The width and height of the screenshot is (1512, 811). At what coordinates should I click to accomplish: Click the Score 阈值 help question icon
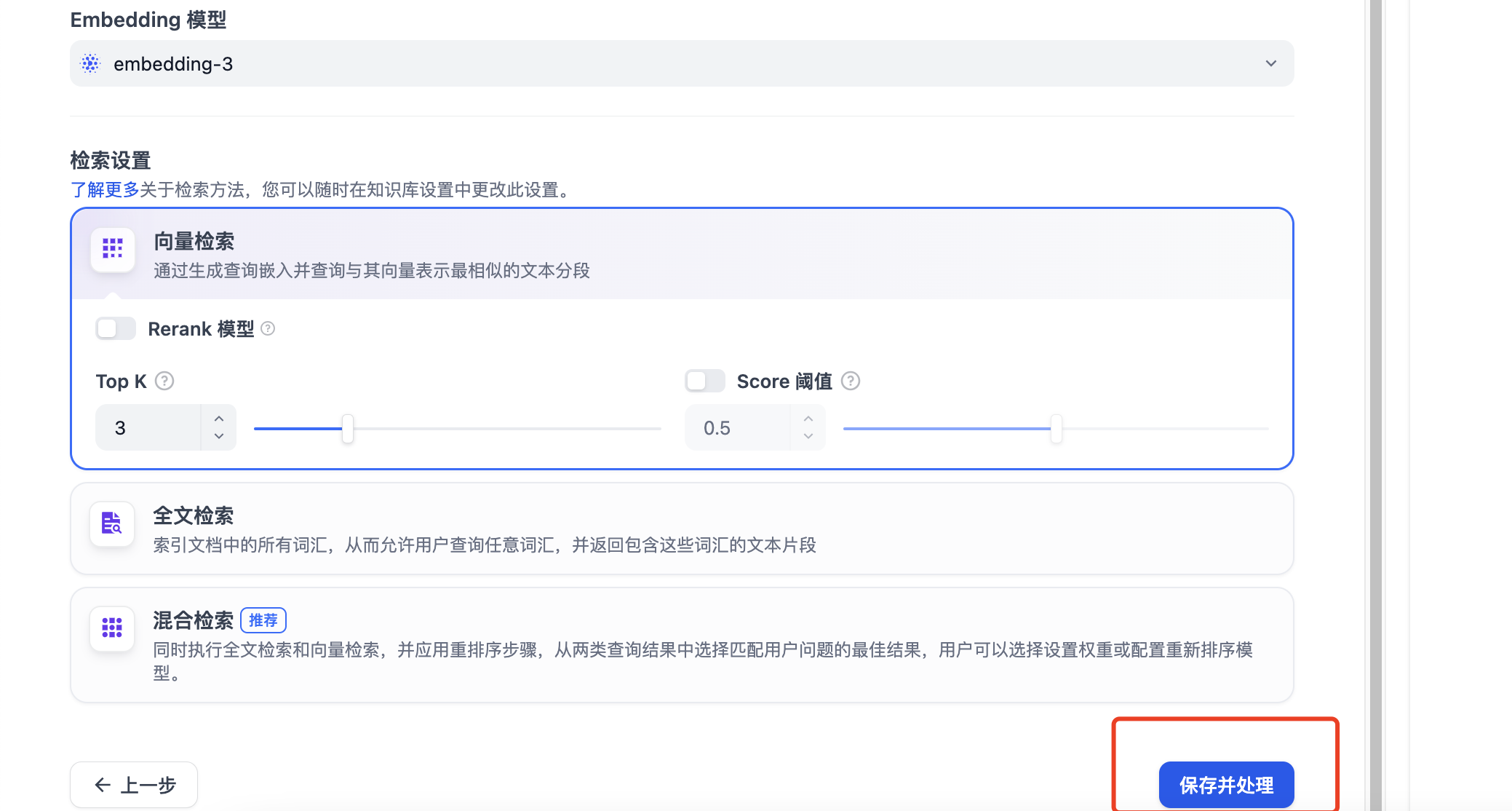pyautogui.click(x=851, y=381)
